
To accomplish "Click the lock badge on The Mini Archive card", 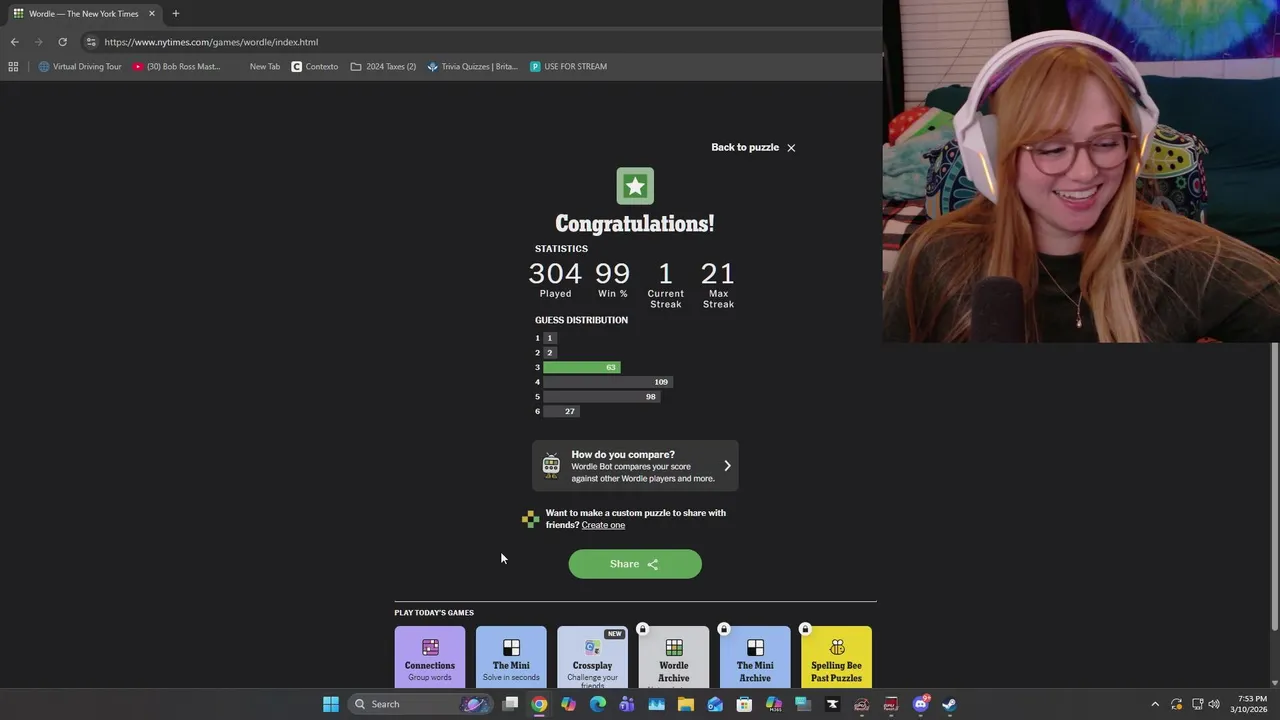I will pos(724,629).
